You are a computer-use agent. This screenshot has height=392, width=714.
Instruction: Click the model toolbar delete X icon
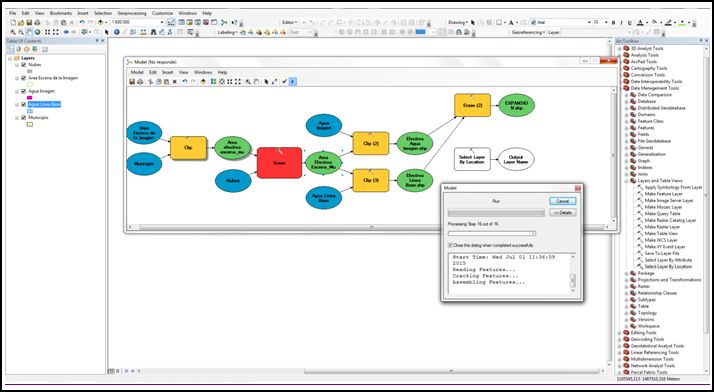(174, 81)
